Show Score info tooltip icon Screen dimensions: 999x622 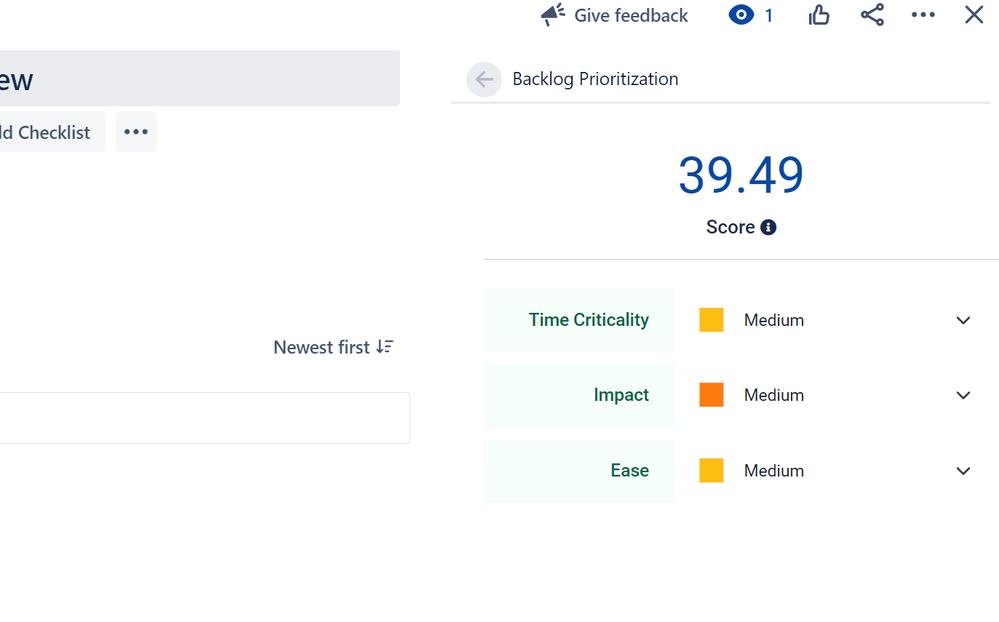tap(768, 228)
